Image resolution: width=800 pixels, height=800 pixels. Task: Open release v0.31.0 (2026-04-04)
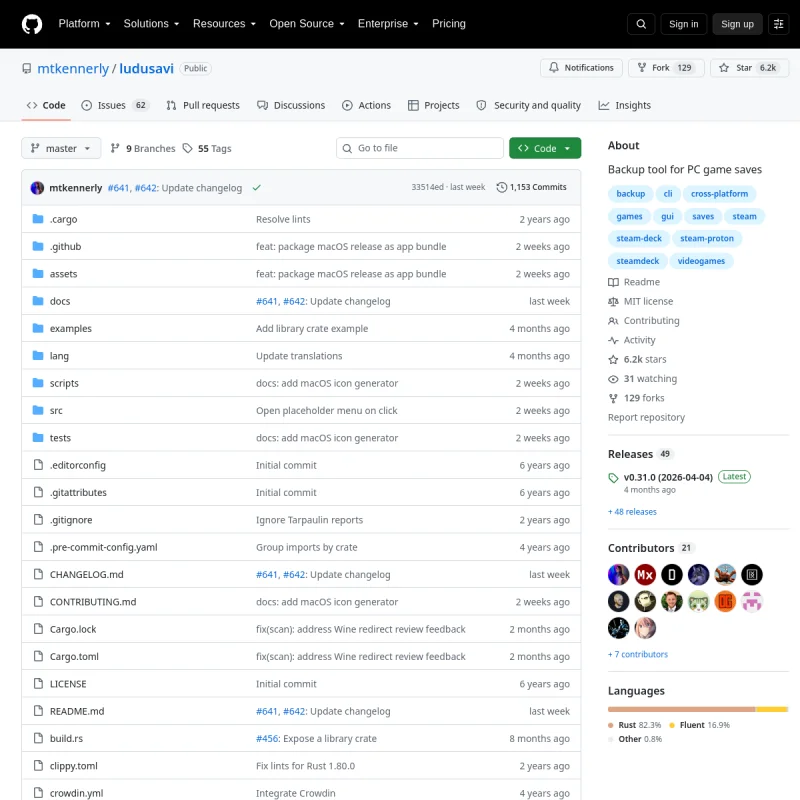(668, 478)
